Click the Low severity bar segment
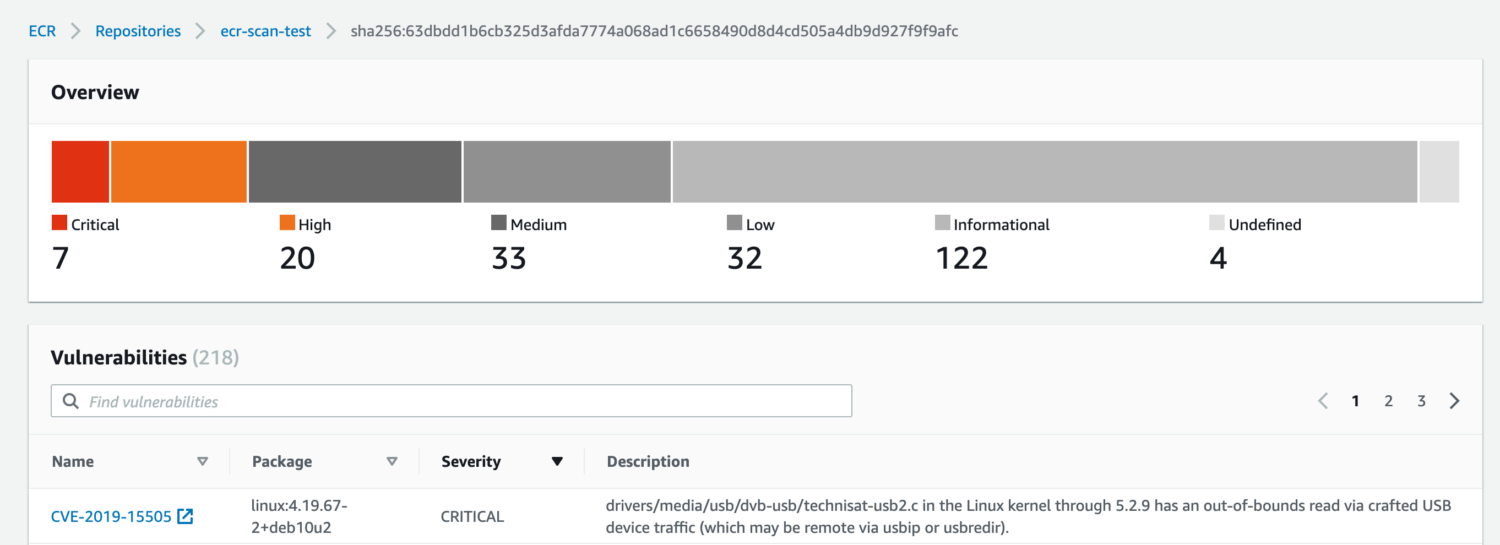The width and height of the screenshot is (1500, 545). pos(567,172)
